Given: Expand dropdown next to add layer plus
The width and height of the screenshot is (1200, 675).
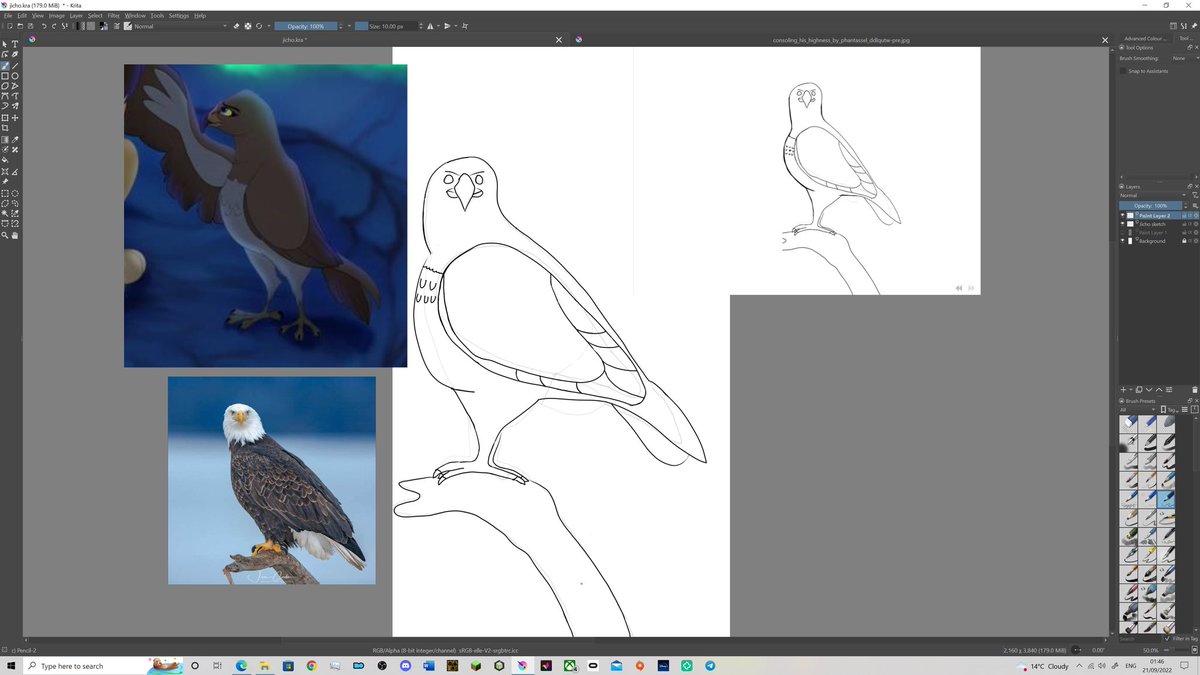Looking at the screenshot, I should point(1131,389).
